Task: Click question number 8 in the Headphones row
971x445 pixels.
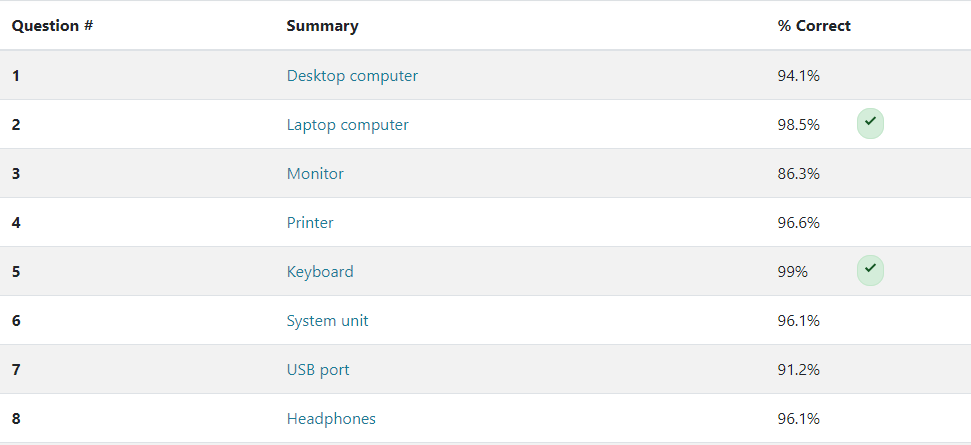Action: click(16, 419)
